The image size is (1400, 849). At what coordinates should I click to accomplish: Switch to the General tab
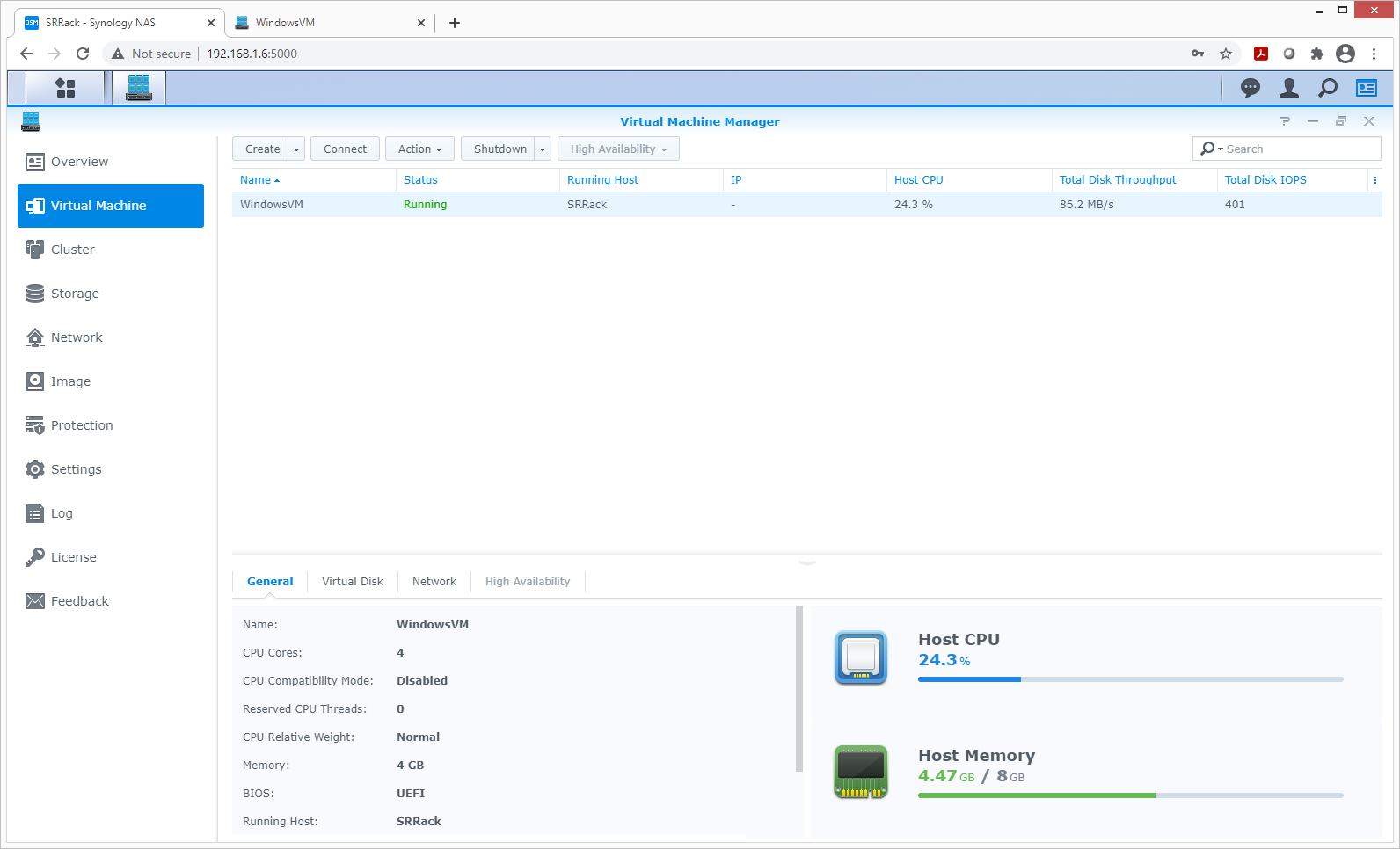tap(270, 582)
